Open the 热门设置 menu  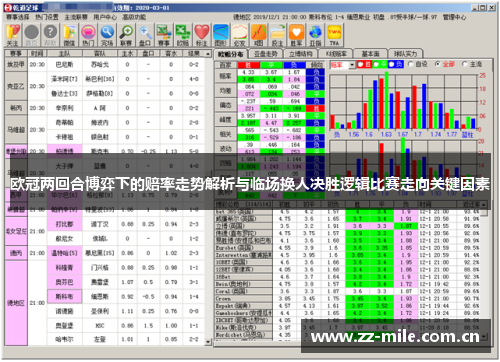(47, 17)
